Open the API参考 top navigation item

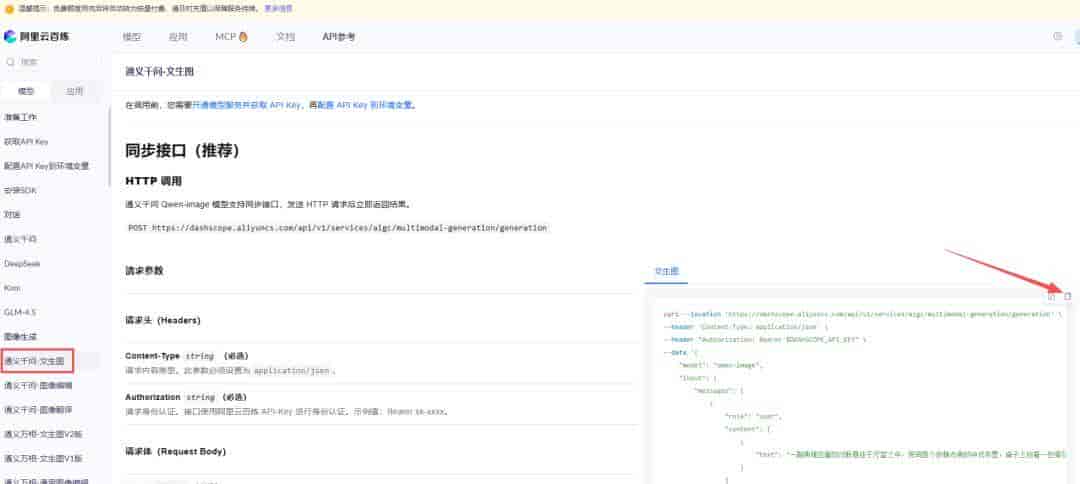(339, 37)
